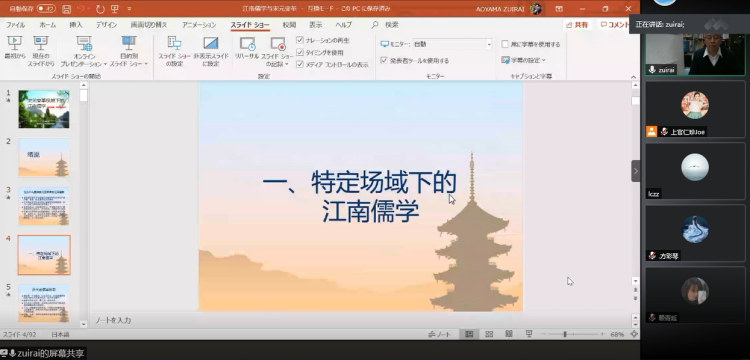
Task: Open the View (表示) tab
Action: pyautogui.click(x=315, y=25)
